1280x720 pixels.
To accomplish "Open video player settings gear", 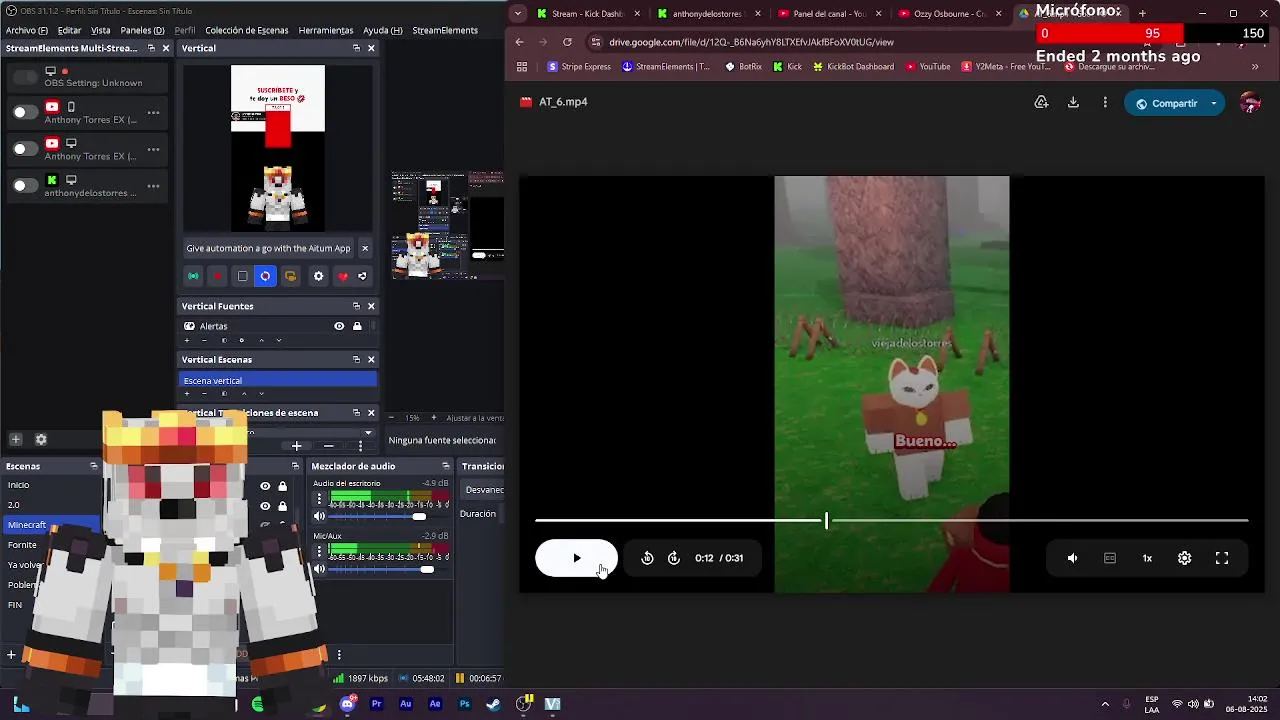I will tap(1184, 558).
